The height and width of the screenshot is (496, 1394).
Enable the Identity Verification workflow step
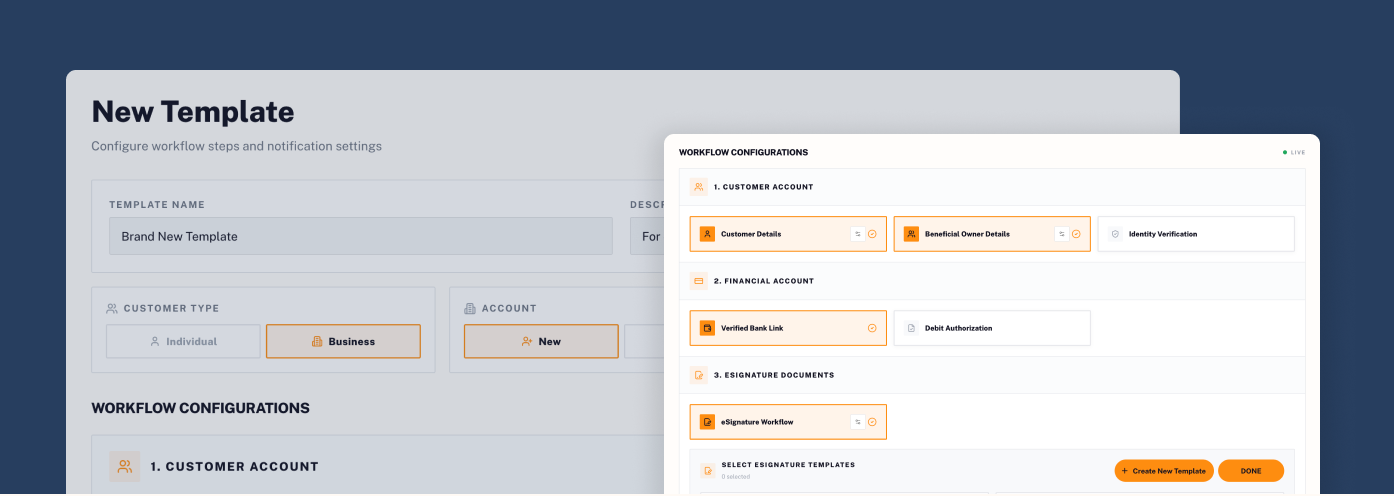point(1196,234)
